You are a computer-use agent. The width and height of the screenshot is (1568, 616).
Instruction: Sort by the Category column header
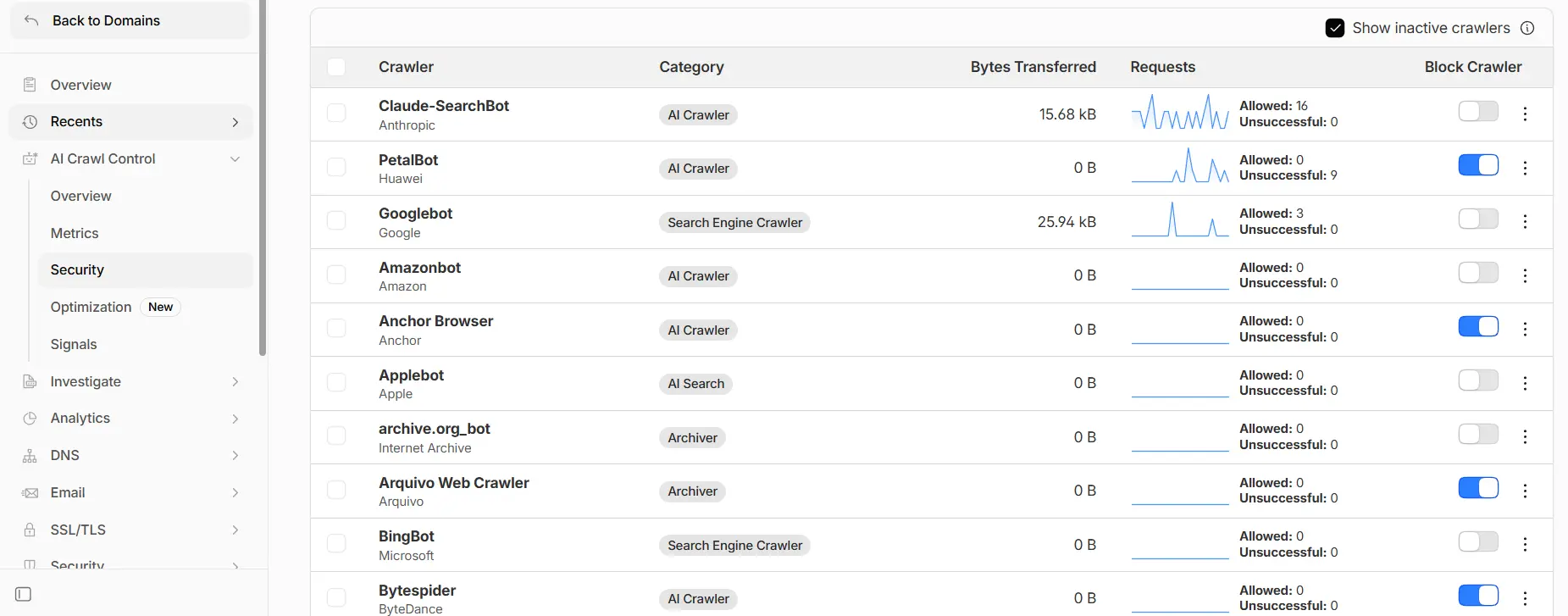point(691,67)
